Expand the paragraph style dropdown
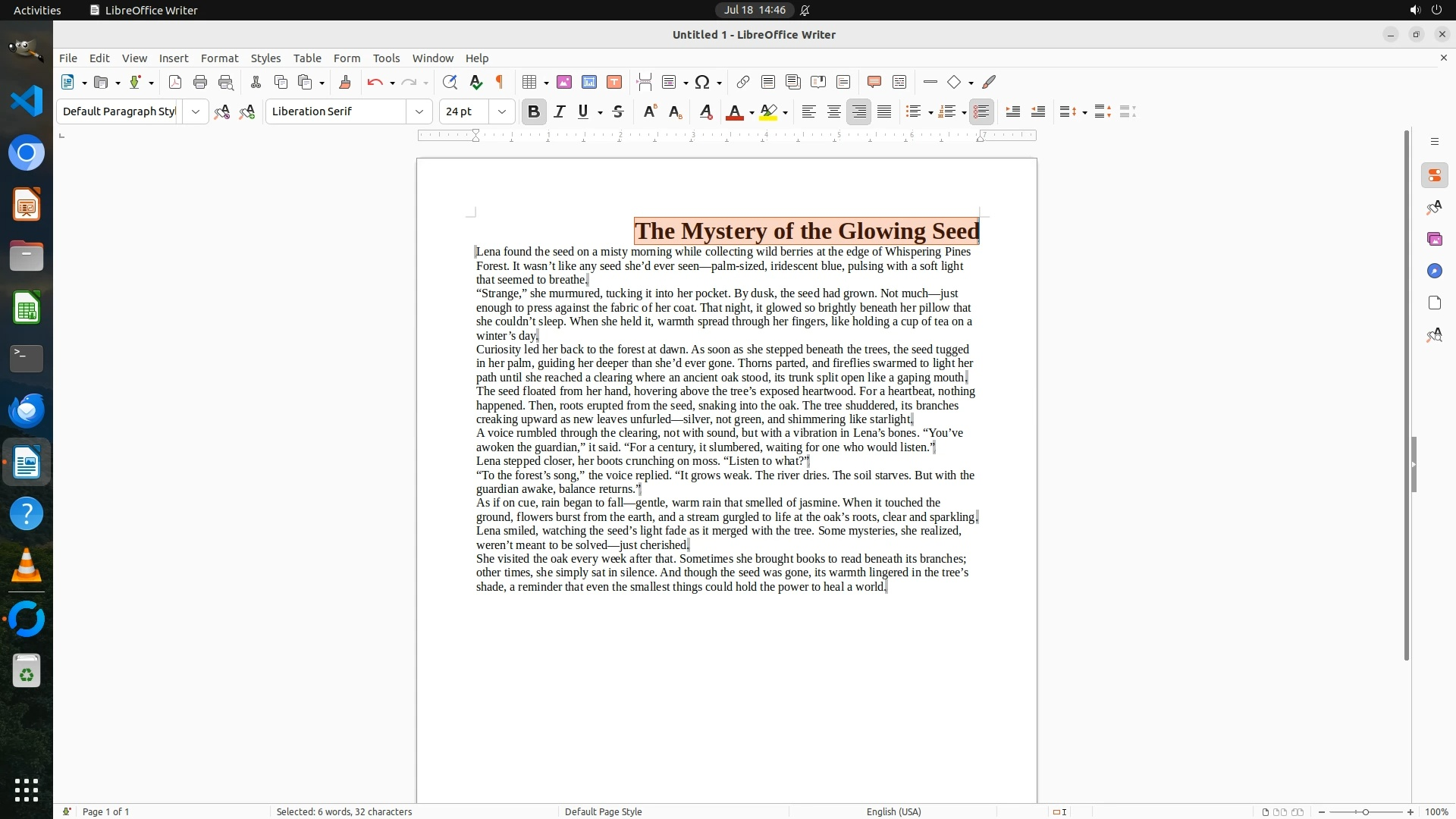This screenshot has width=1456, height=819. point(196,111)
